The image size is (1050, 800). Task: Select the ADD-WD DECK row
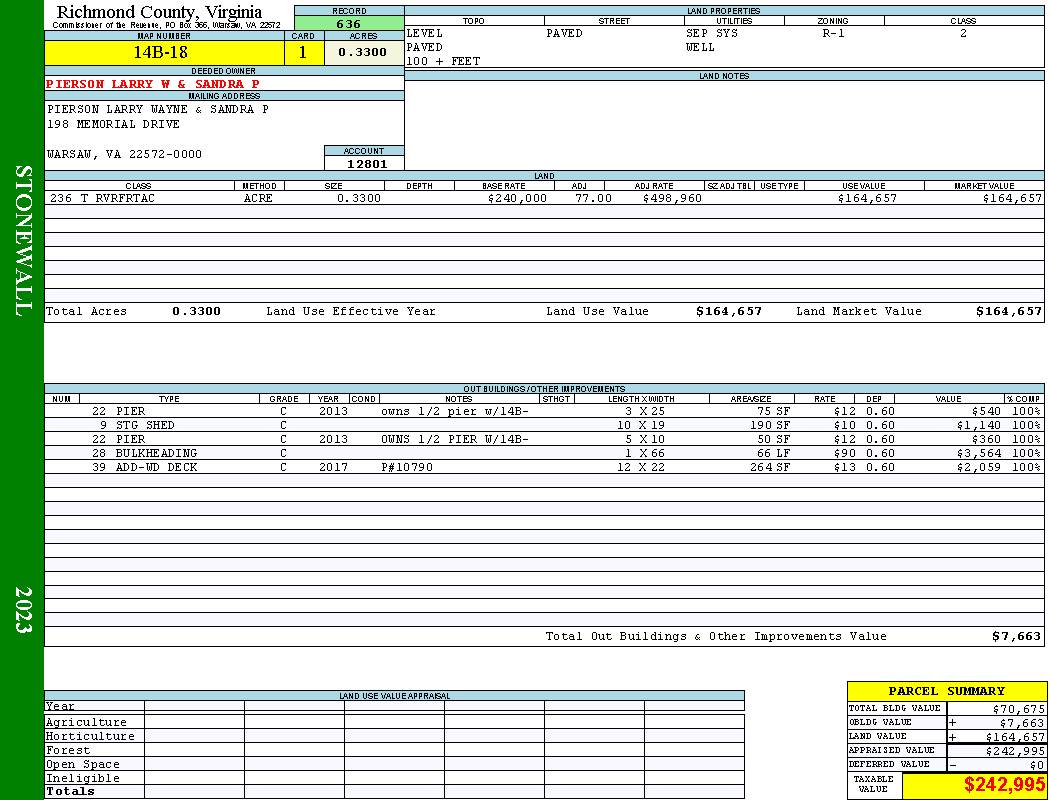[x=544, y=467]
